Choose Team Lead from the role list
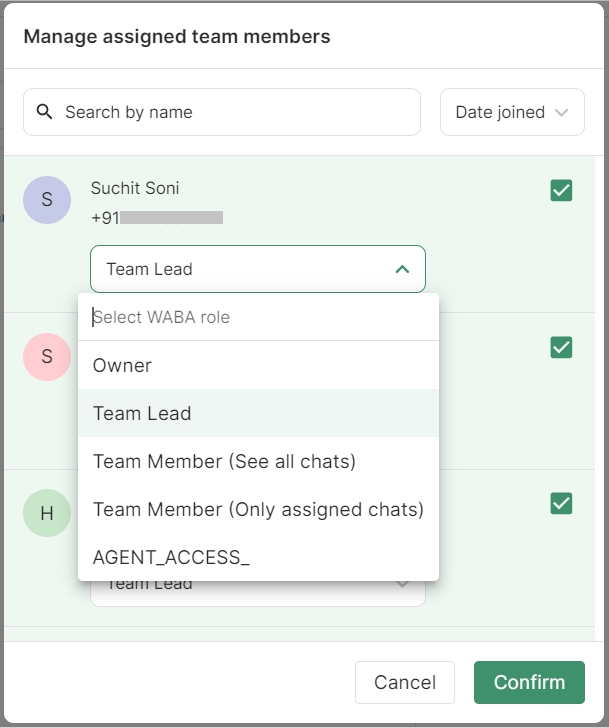Screen dimensions: 609x728 pyautogui.click(x=142, y=413)
